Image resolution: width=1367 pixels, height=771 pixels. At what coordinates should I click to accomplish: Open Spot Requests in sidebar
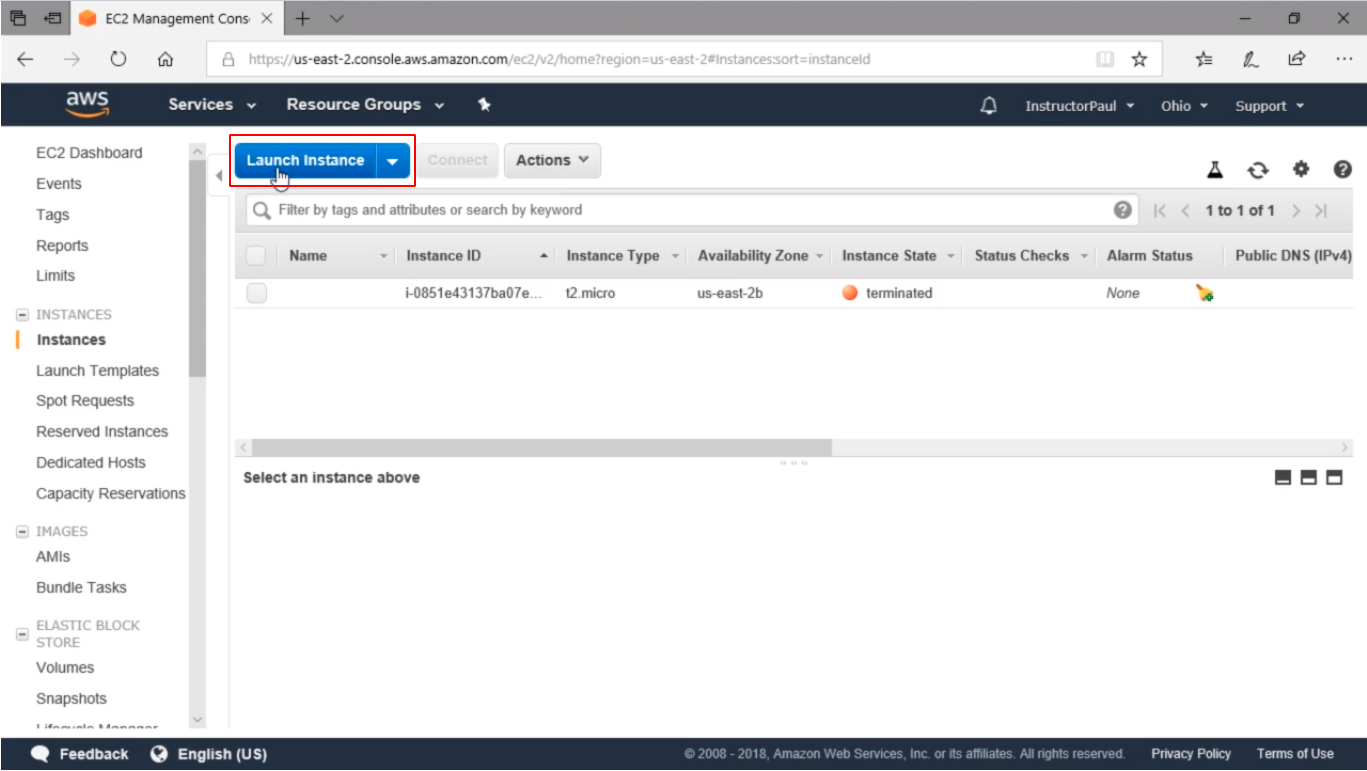click(85, 401)
